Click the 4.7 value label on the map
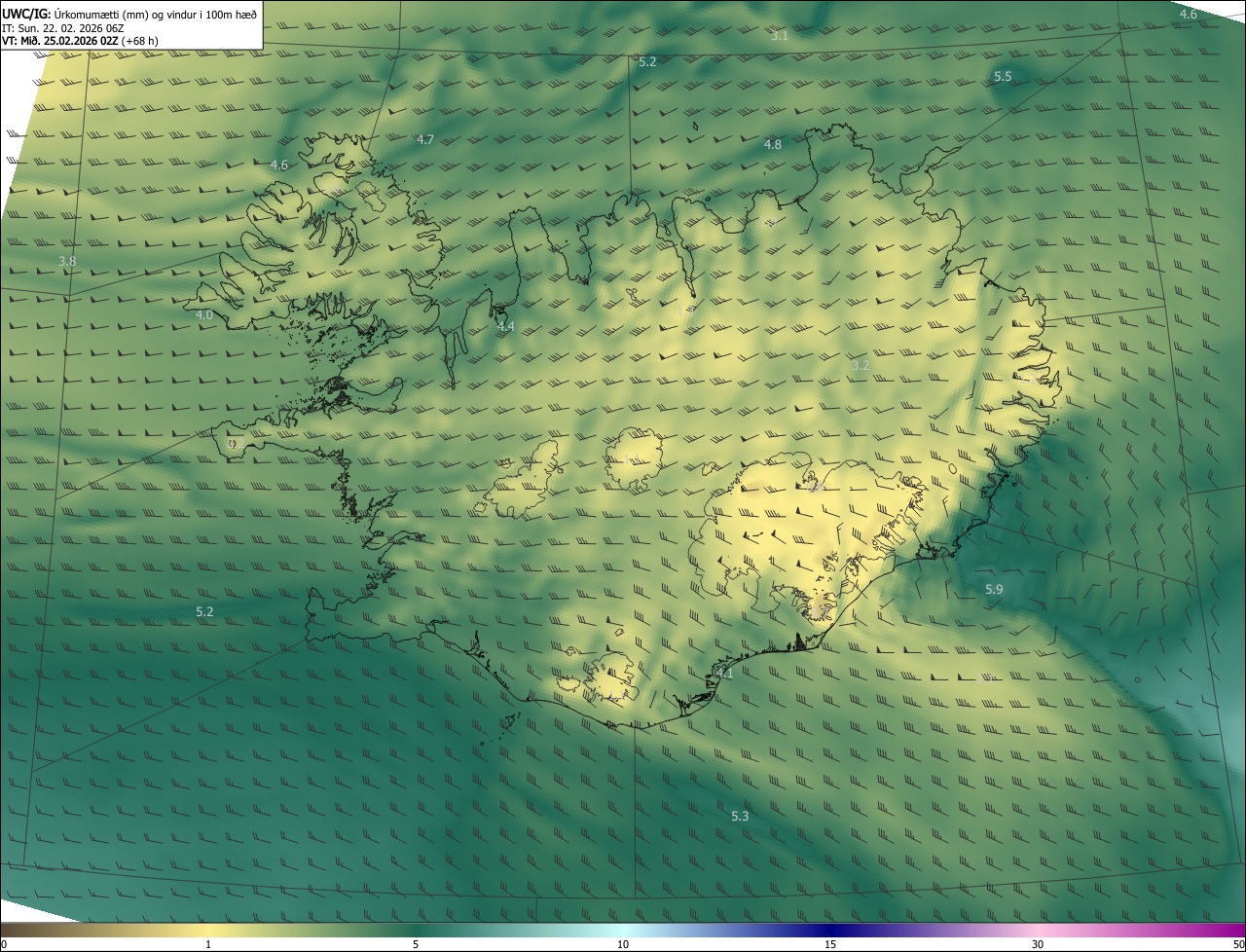1246x952 pixels. 425,140
